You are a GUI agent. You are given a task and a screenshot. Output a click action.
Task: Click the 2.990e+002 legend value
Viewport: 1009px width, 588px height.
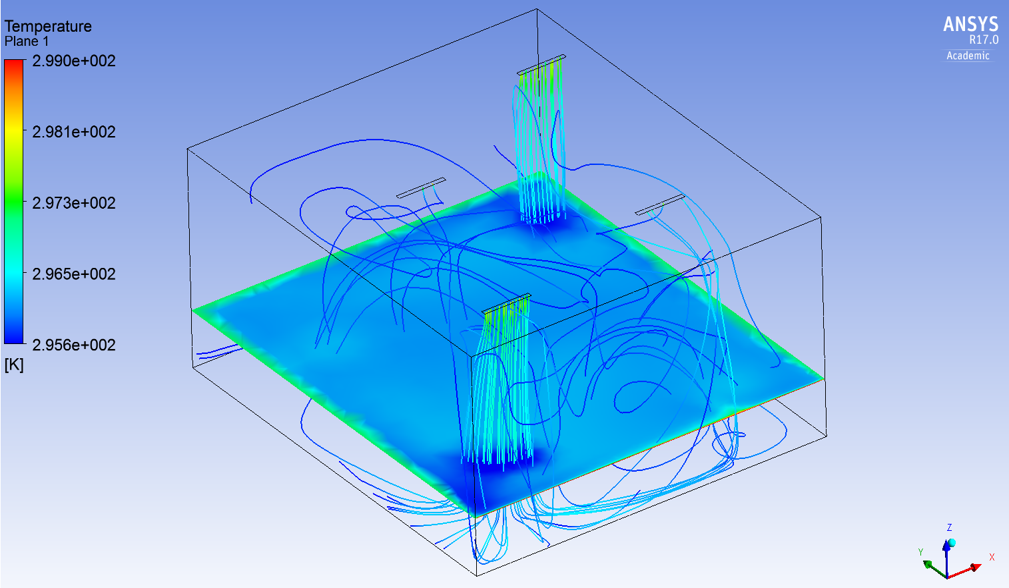click(74, 61)
